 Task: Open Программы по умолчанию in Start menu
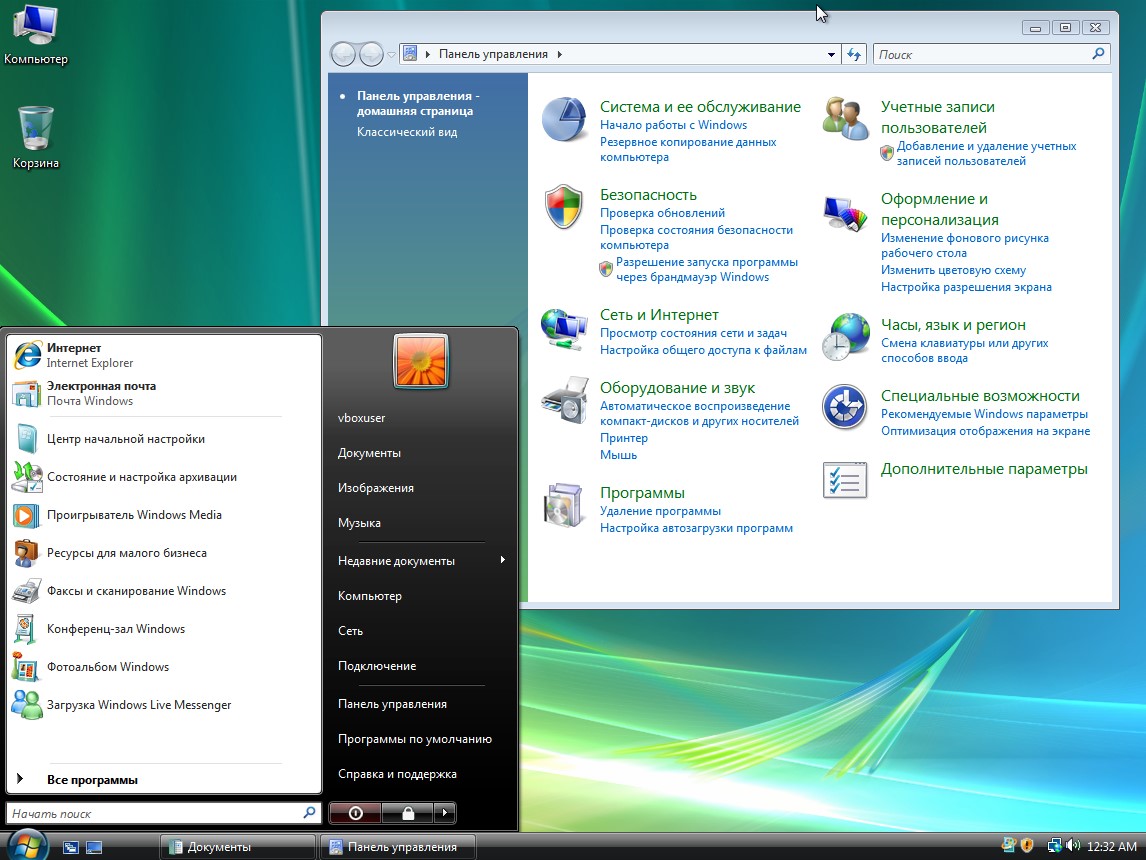click(x=414, y=739)
